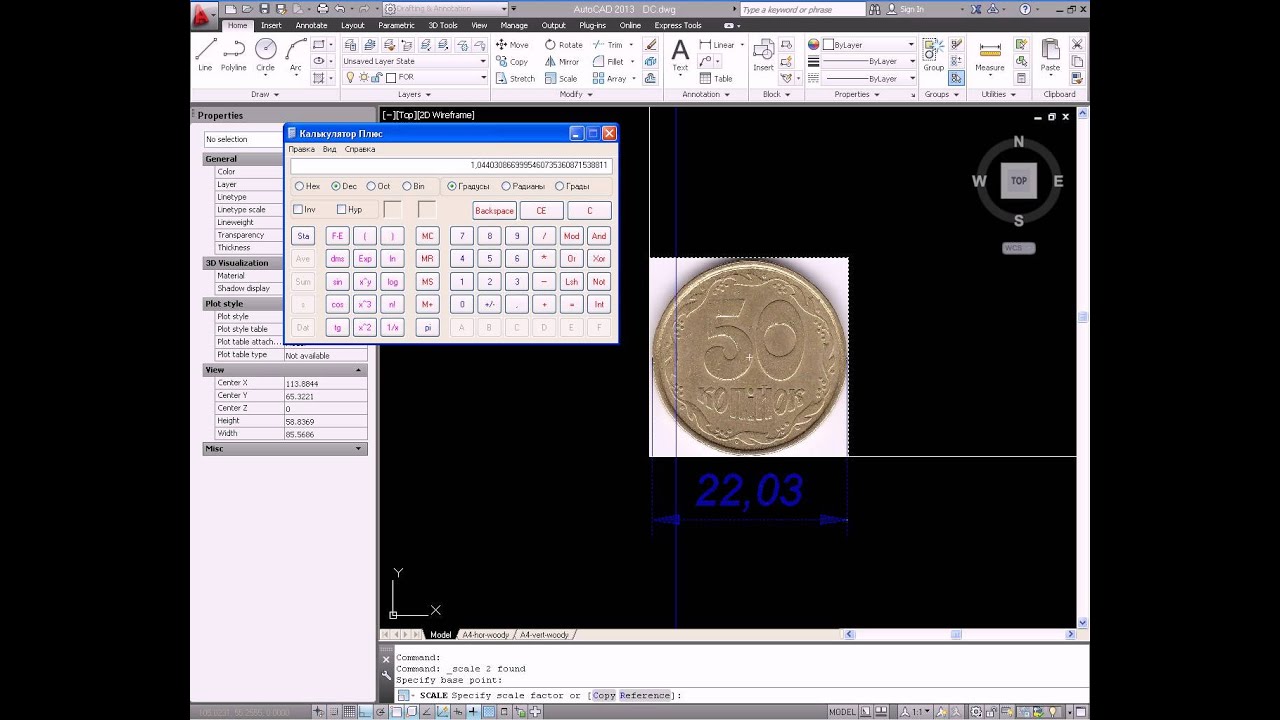Image resolution: width=1280 pixels, height=720 pixels.
Task: Click the Insert block tool
Action: 763,55
